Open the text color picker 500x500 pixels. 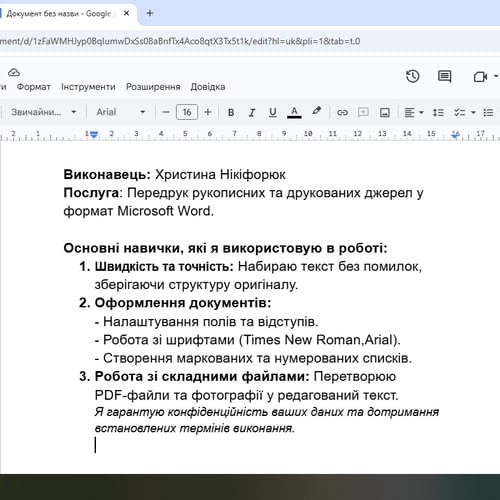pos(294,112)
